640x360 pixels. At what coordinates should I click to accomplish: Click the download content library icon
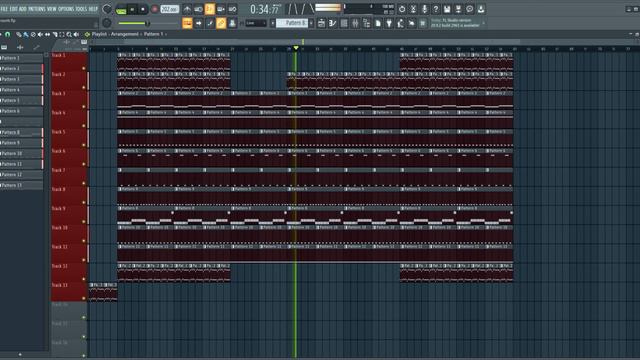(481, 9)
